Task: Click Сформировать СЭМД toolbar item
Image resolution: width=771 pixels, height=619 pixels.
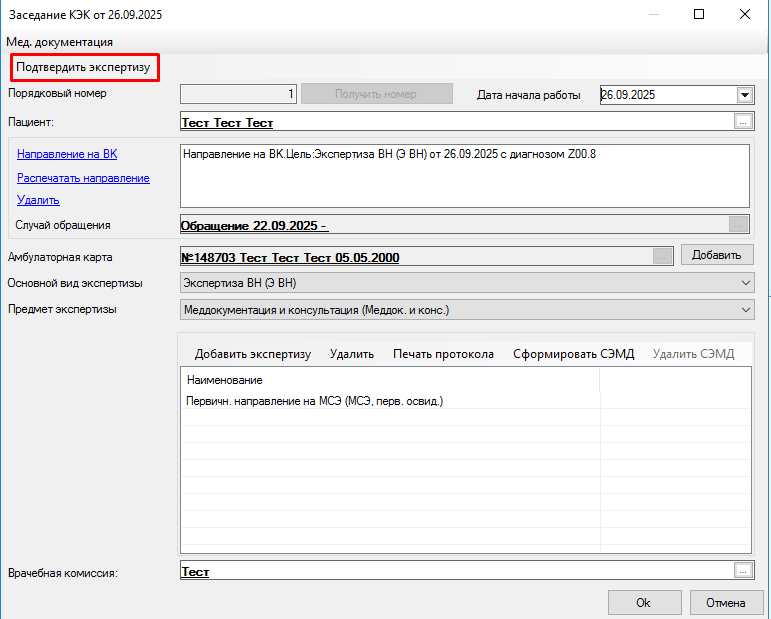Action: [x=573, y=354]
